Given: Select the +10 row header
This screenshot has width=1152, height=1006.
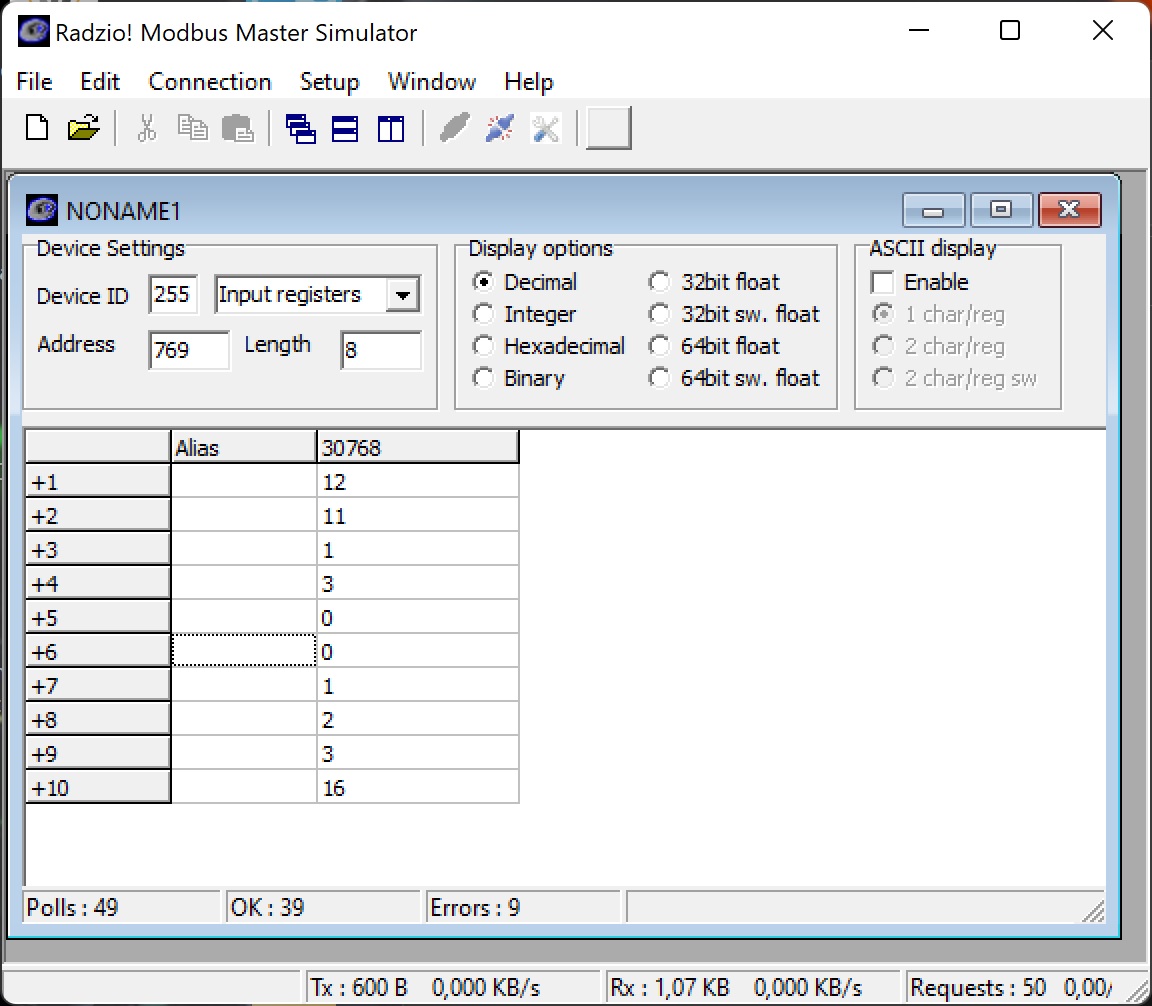Looking at the screenshot, I should pos(98,788).
